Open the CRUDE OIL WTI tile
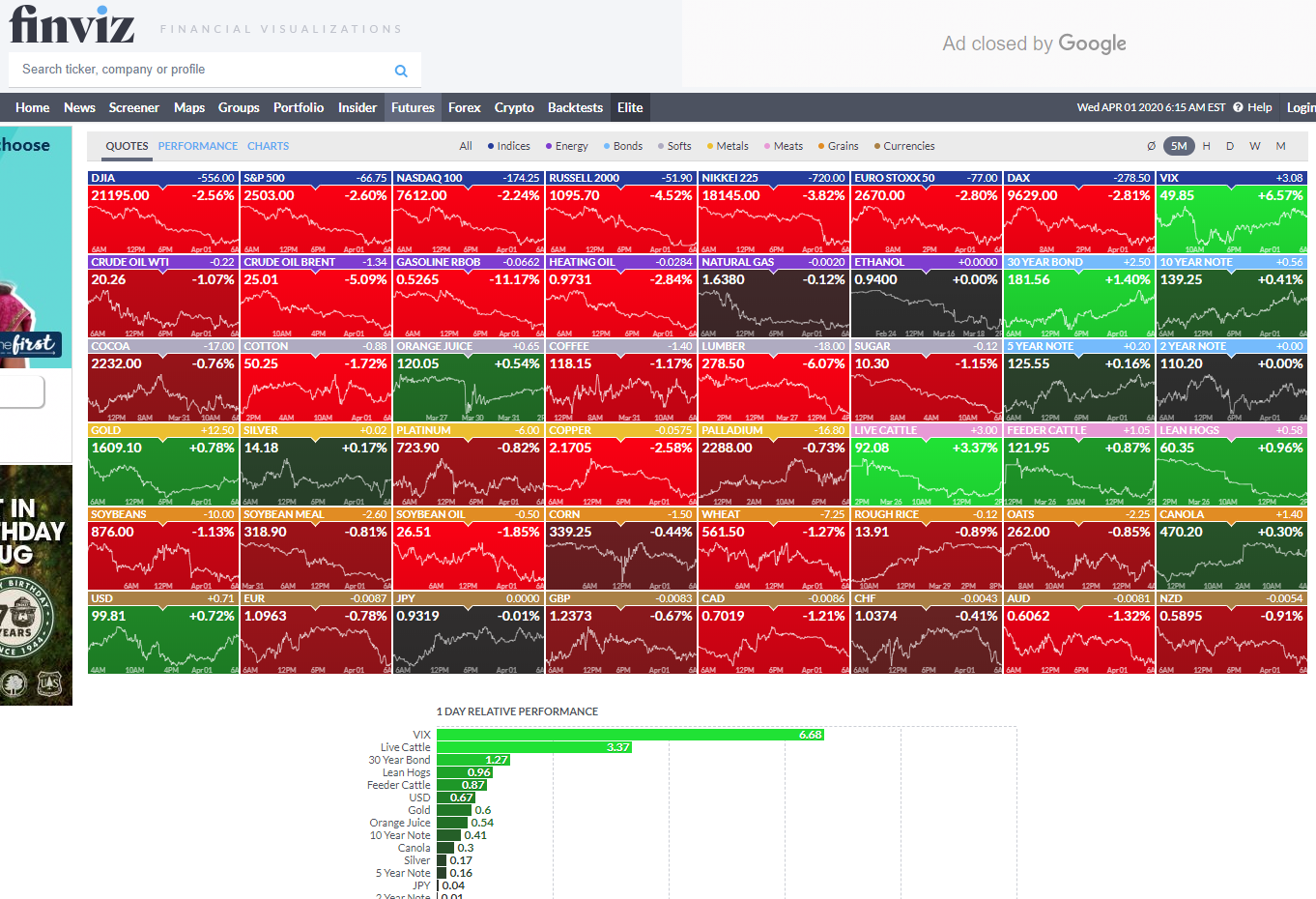1316x899 pixels. coord(163,297)
